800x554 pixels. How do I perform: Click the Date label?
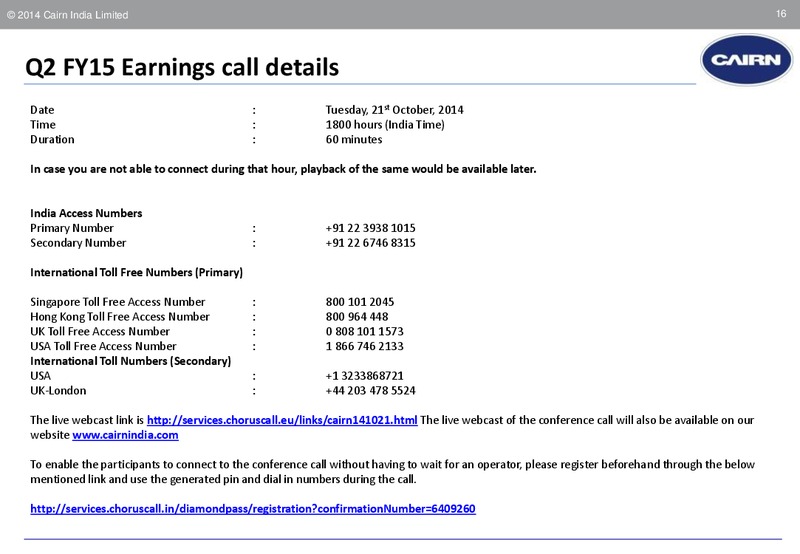pyautogui.click(x=42, y=110)
